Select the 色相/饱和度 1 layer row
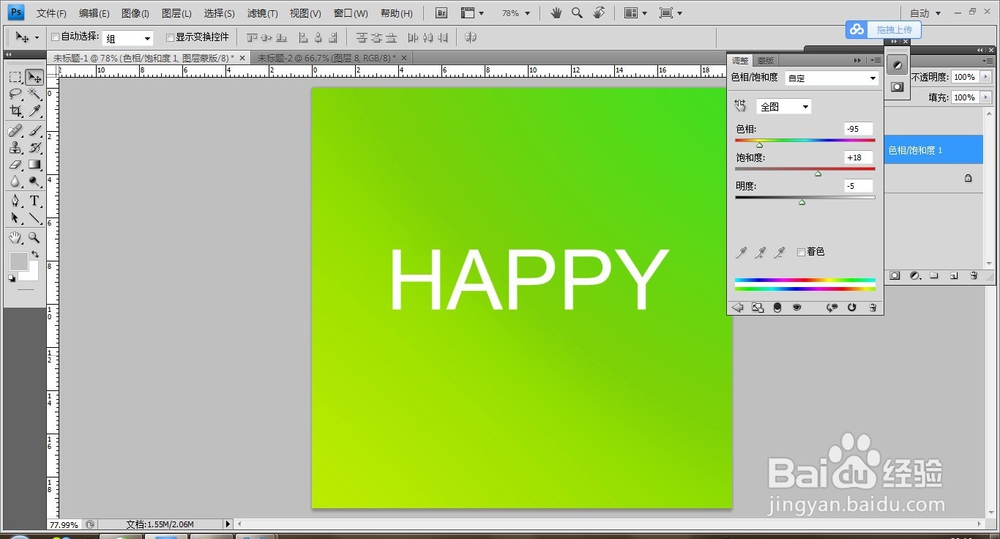 tap(934, 150)
